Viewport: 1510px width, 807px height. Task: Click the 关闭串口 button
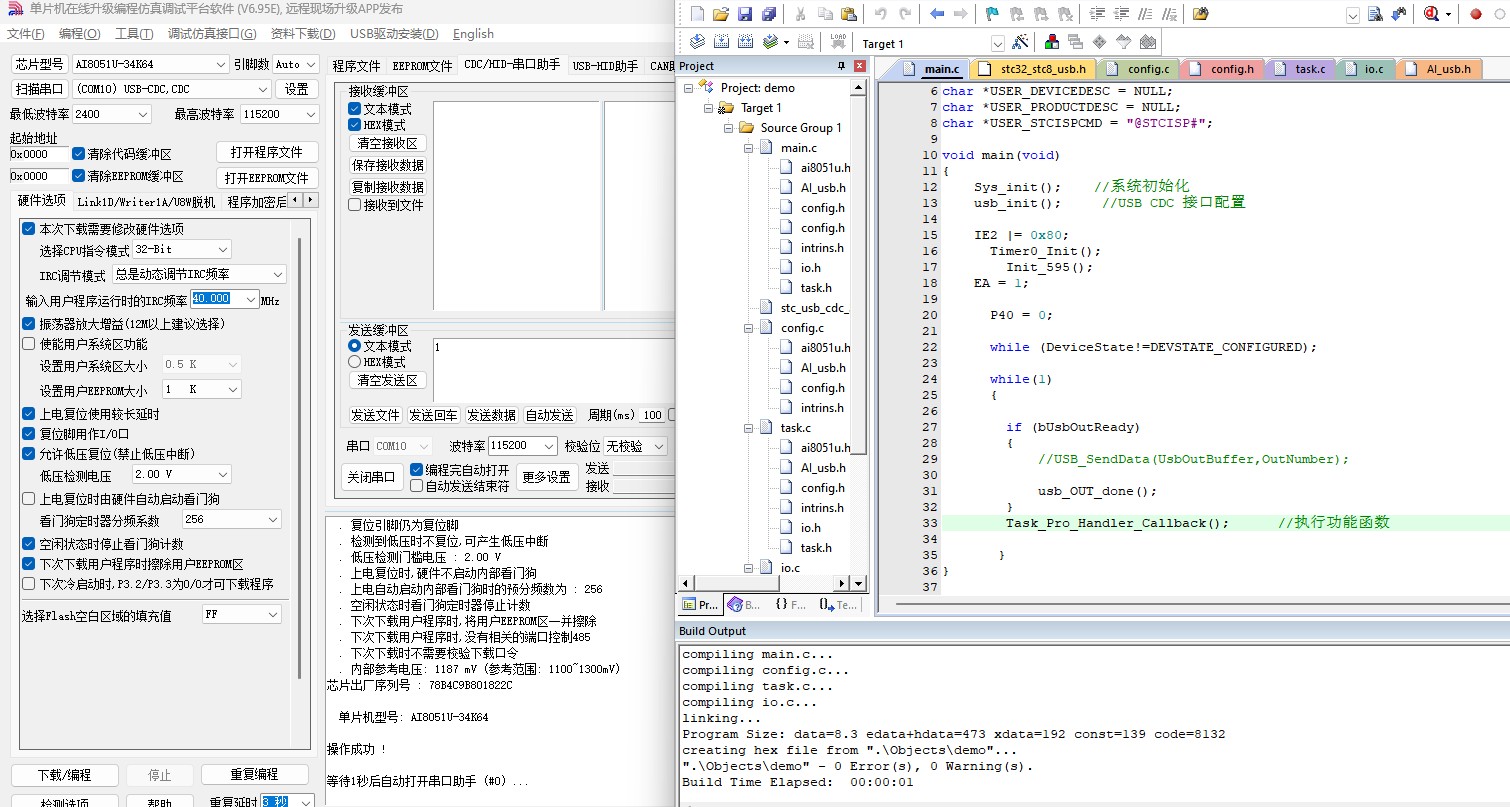point(371,476)
